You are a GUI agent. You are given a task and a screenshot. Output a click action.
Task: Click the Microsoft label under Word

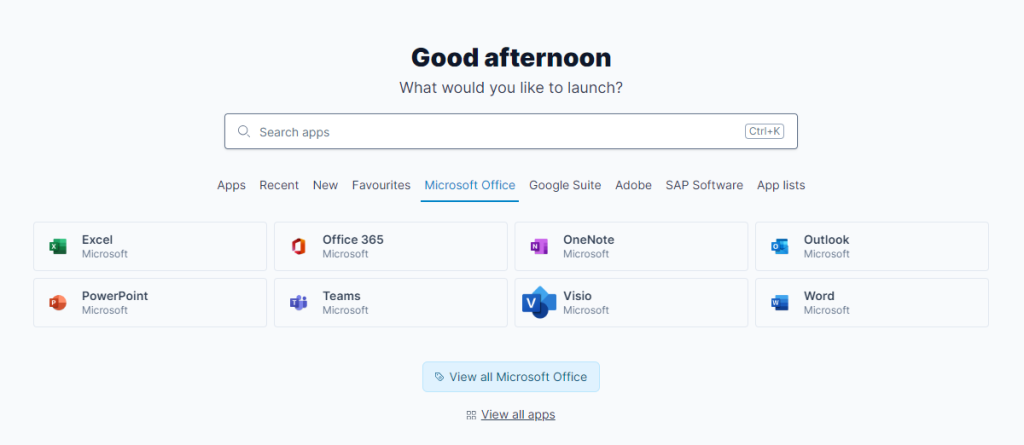click(x=827, y=310)
